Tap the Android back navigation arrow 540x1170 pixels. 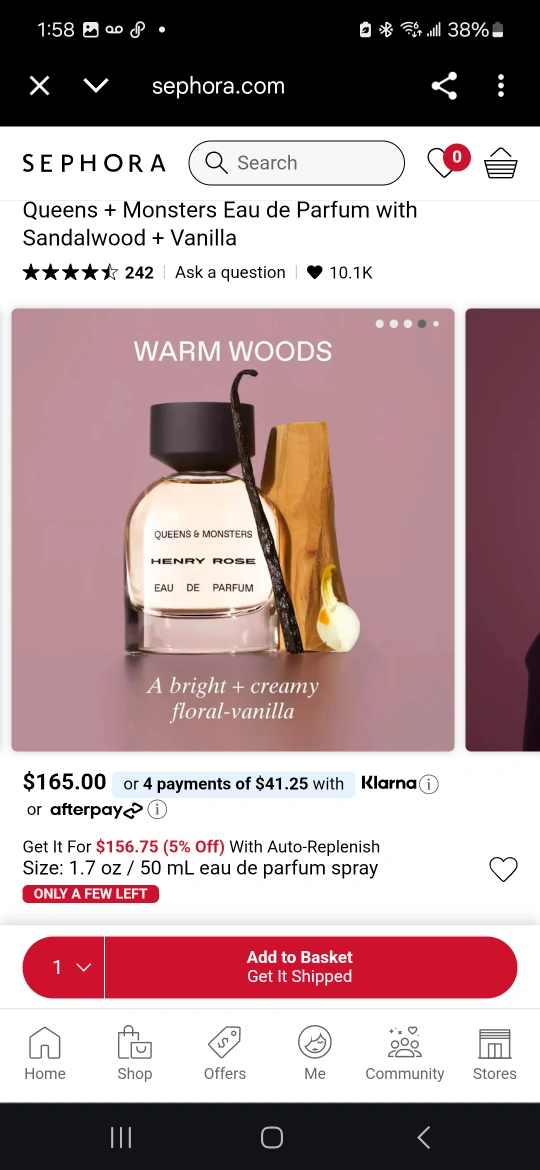tap(423, 1137)
